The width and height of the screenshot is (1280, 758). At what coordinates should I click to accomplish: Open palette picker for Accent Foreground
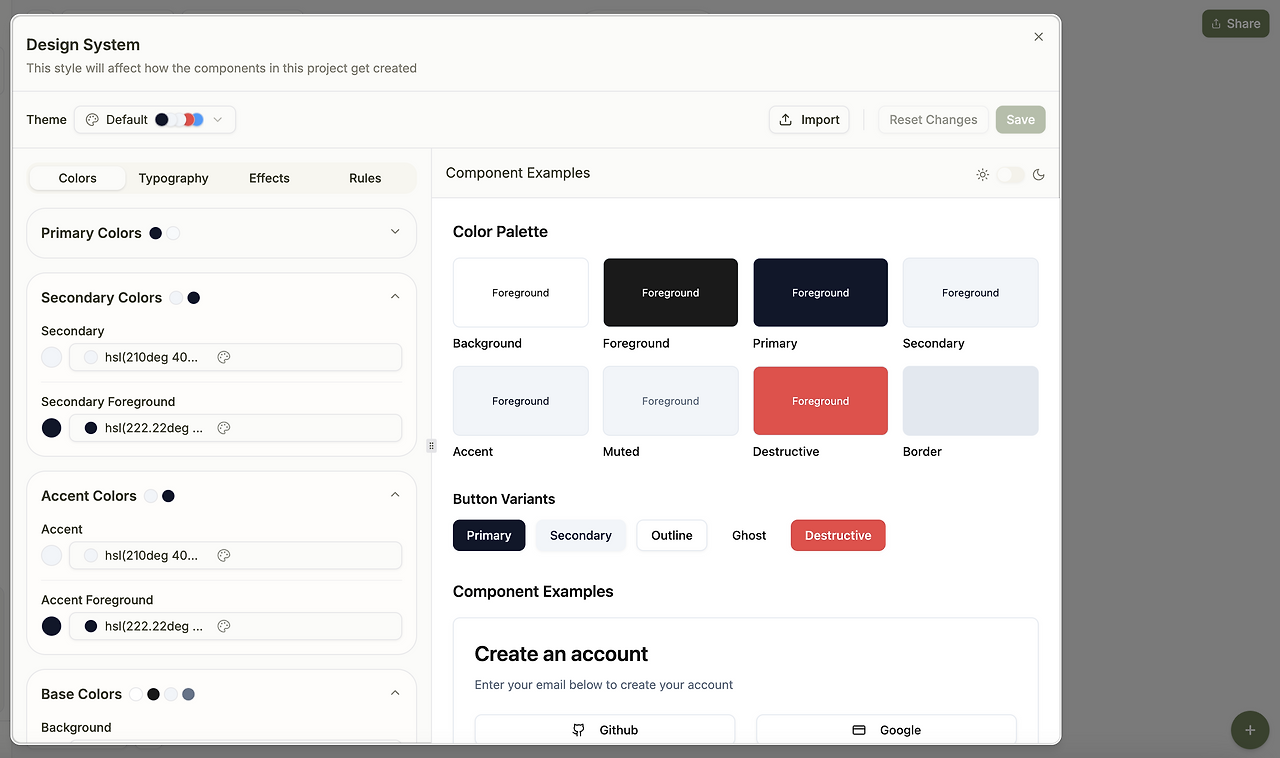coord(224,626)
